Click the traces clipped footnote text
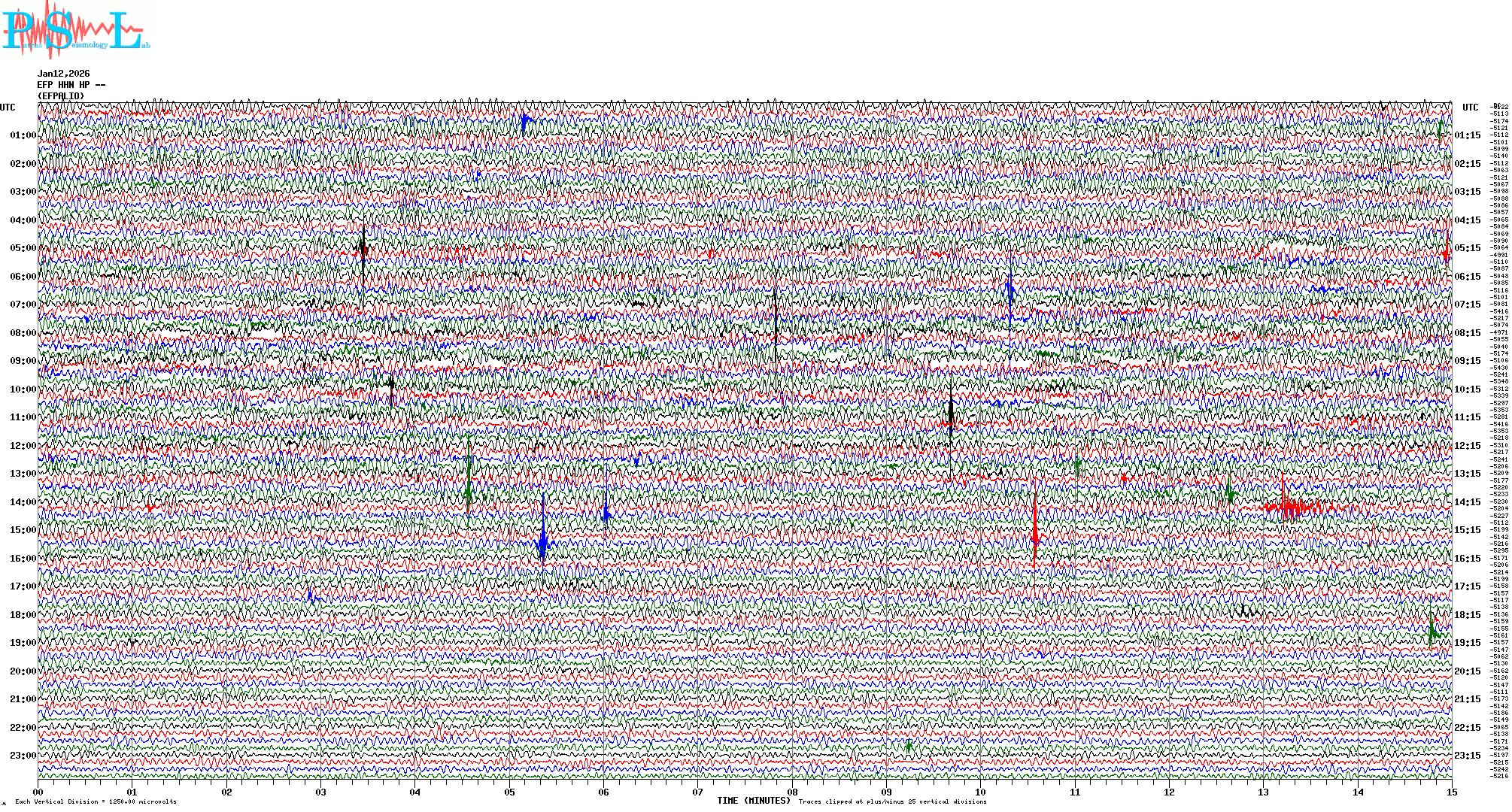 pos(892,801)
